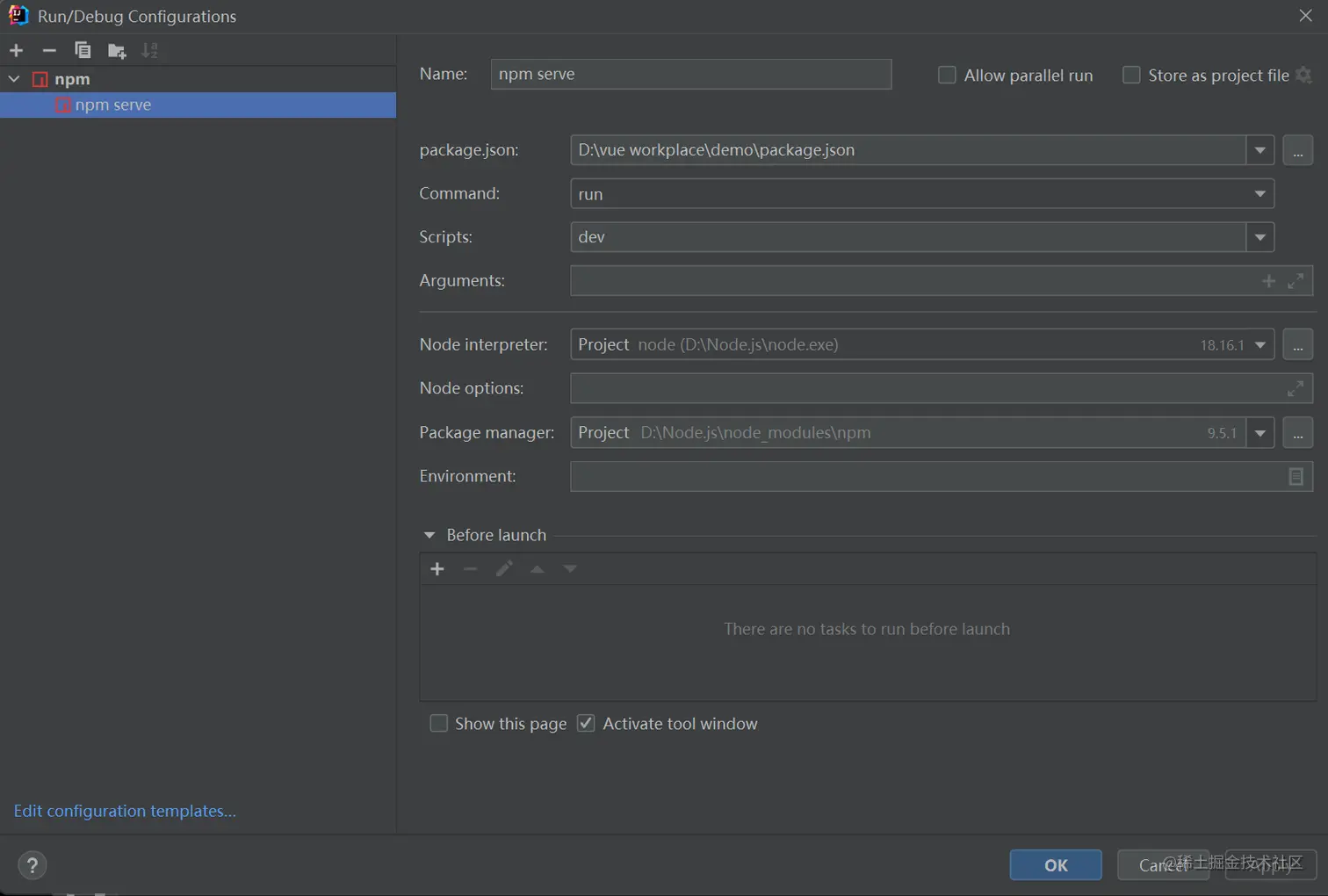Copy the selected configuration

pyautogui.click(x=83, y=50)
